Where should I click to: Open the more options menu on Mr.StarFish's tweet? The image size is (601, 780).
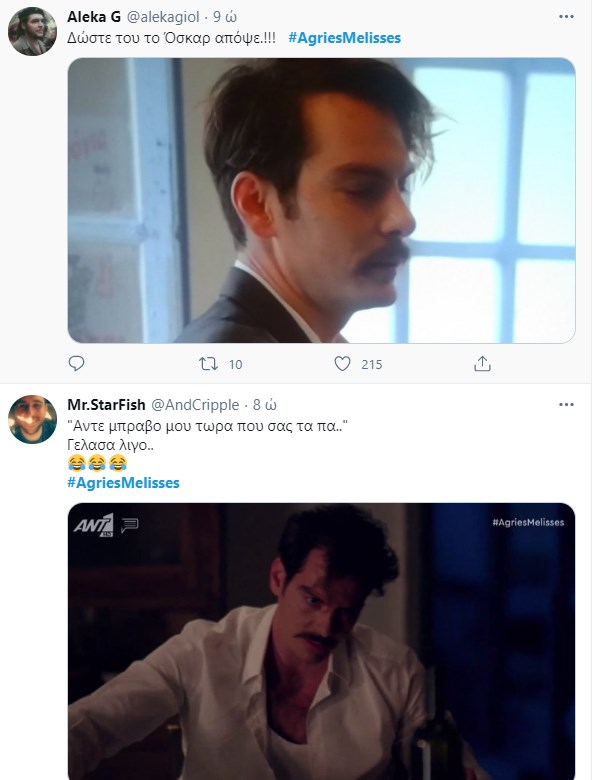566,404
